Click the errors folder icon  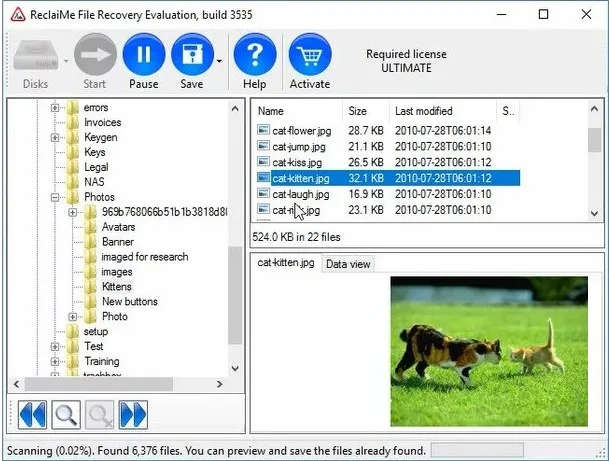coord(73,108)
